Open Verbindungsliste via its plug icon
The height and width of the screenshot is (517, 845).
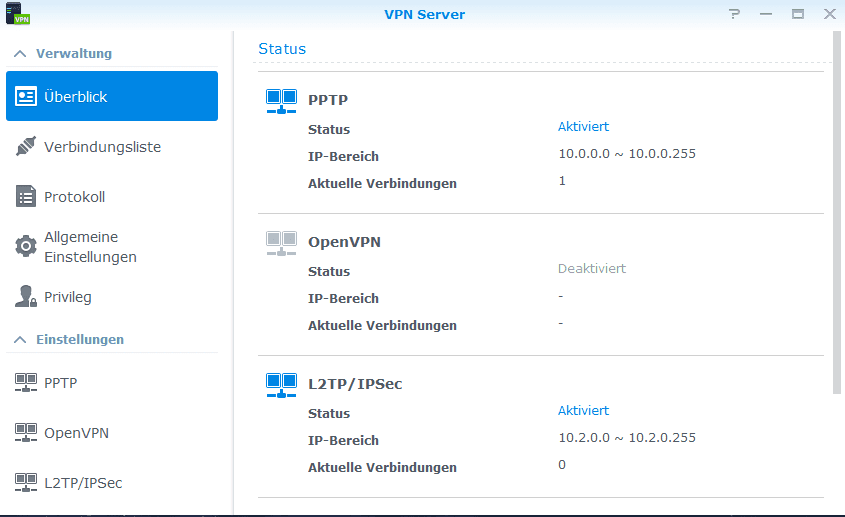[x=26, y=146]
